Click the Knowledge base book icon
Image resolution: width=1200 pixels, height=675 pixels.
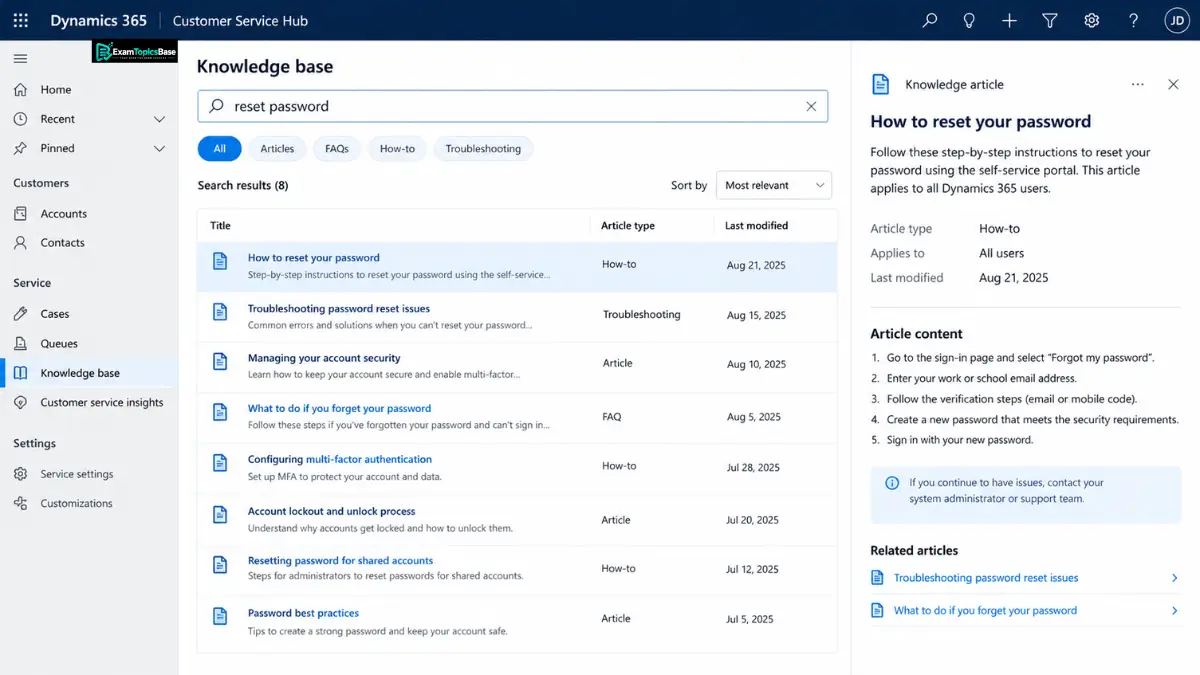20,373
